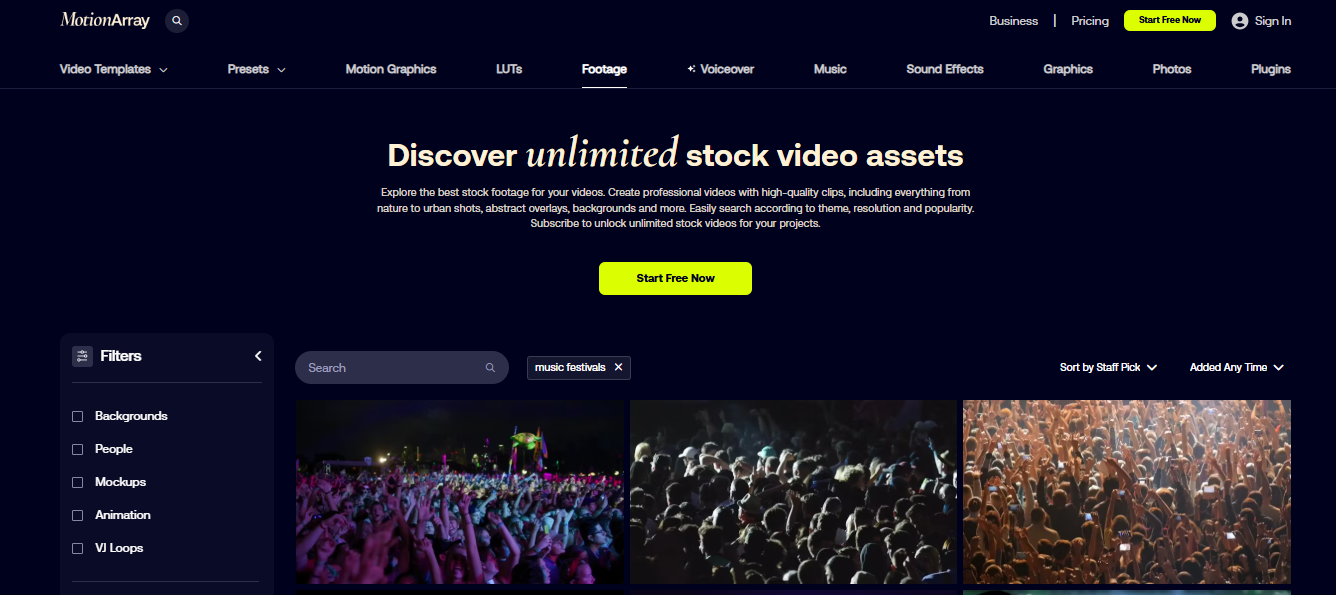Screen dimensions: 1336x595
Task: Check the People filter checkbox
Action: pyautogui.click(x=78, y=449)
